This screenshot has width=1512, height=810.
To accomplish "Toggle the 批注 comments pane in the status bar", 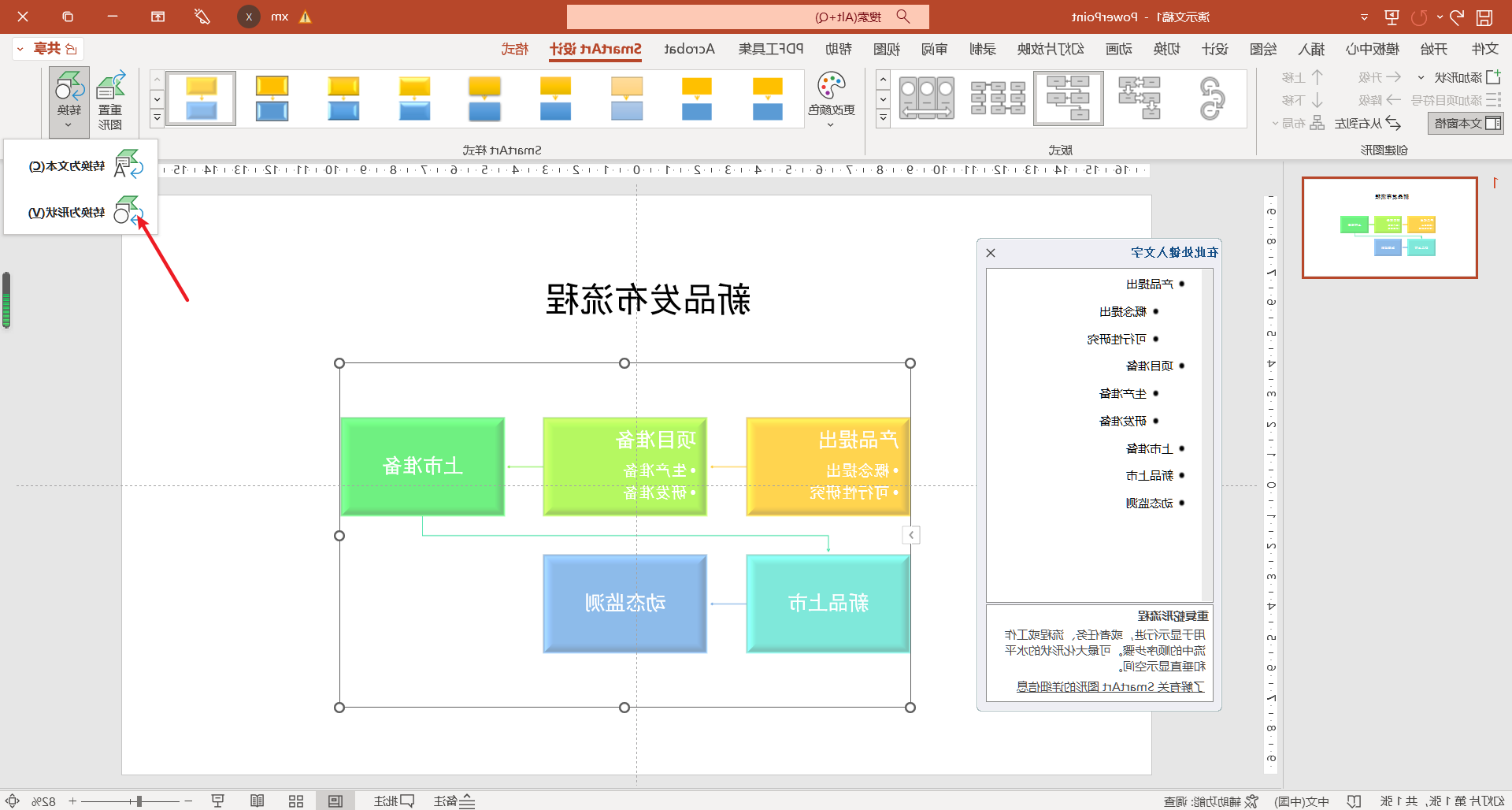I will pyautogui.click(x=394, y=801).
